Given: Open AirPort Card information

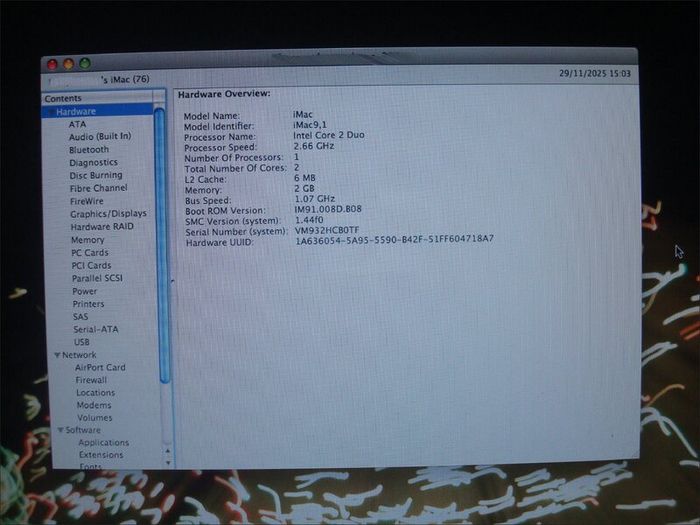Looking at the screenshot, I should [100, 367].
